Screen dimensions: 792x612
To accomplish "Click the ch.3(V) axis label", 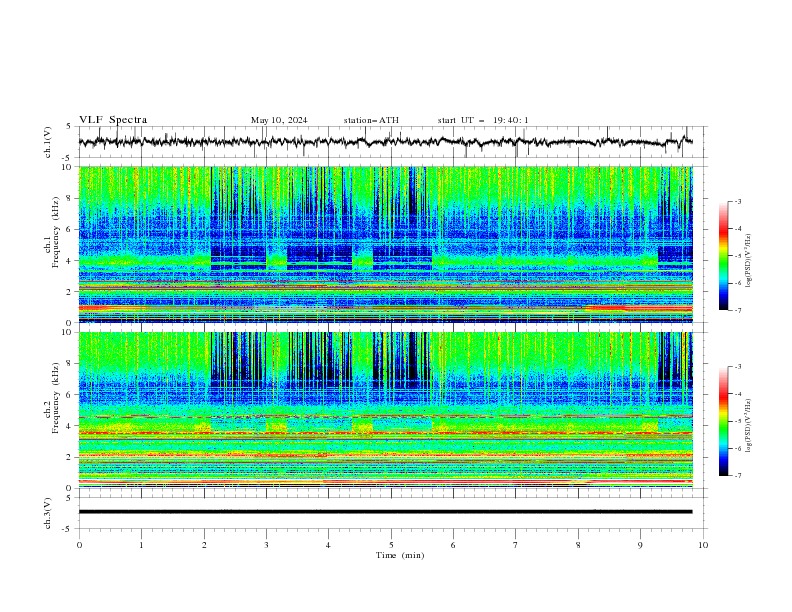I will [x=48, y=513].
